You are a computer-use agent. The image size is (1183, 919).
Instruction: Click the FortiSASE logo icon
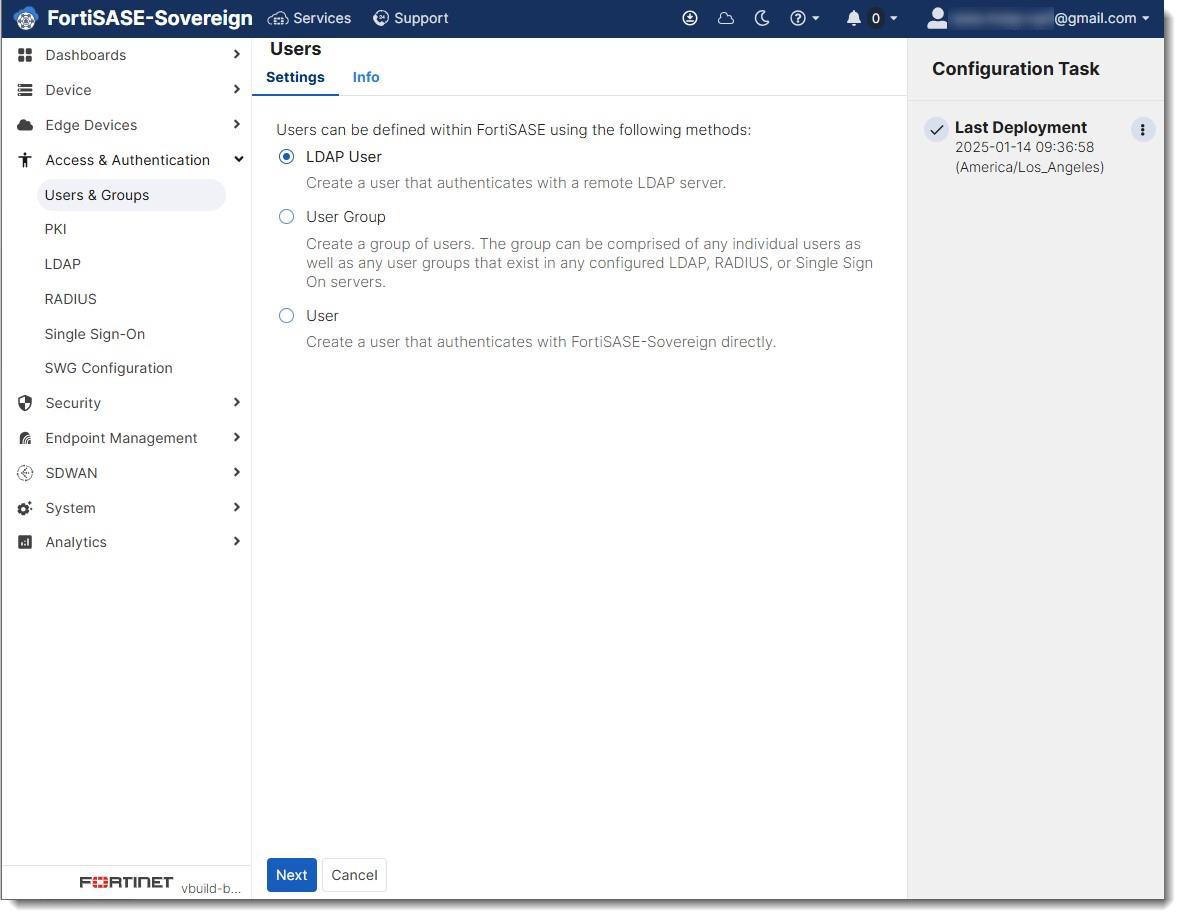tap(26, 18)
